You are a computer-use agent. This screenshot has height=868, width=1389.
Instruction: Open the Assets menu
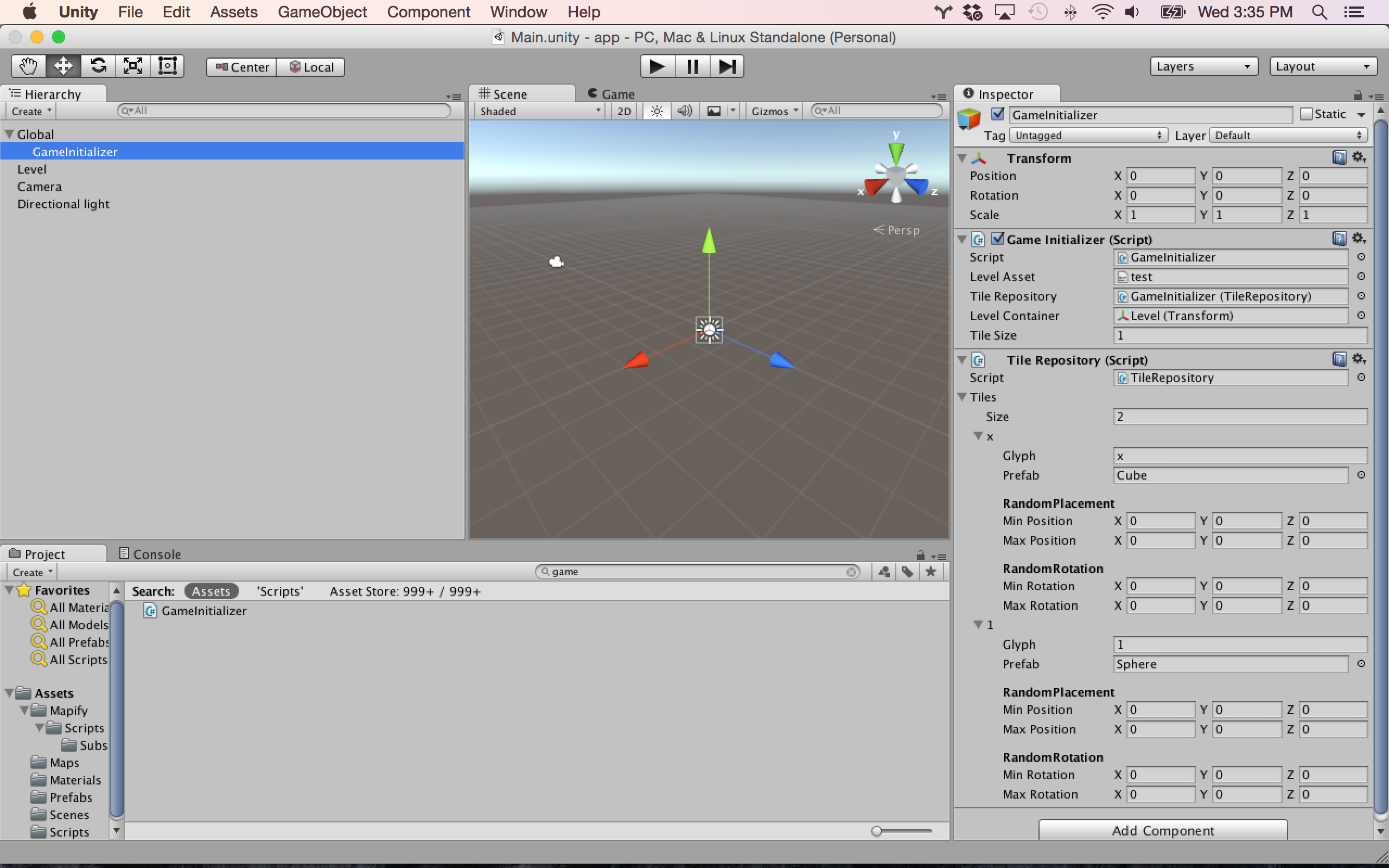pyautogui.click(x=234, y=12)
